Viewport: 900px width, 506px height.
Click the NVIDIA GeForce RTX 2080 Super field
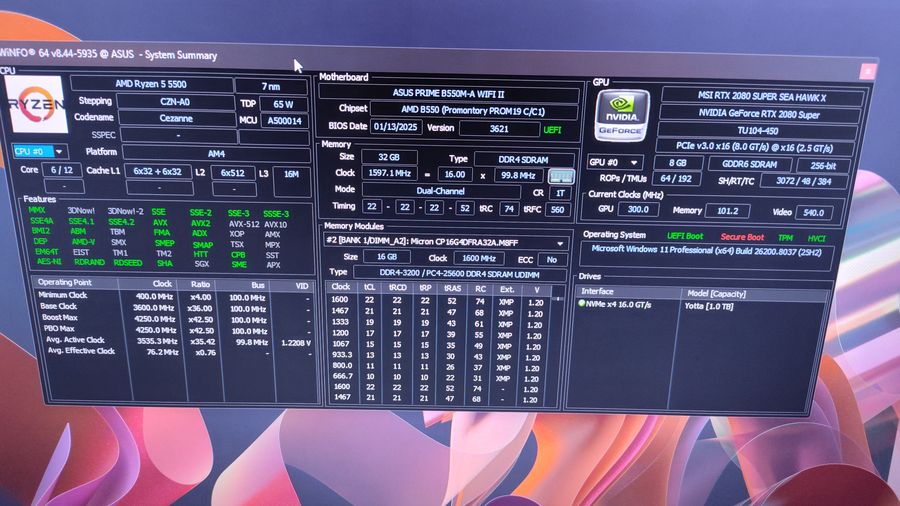click(x=759, y=114)
